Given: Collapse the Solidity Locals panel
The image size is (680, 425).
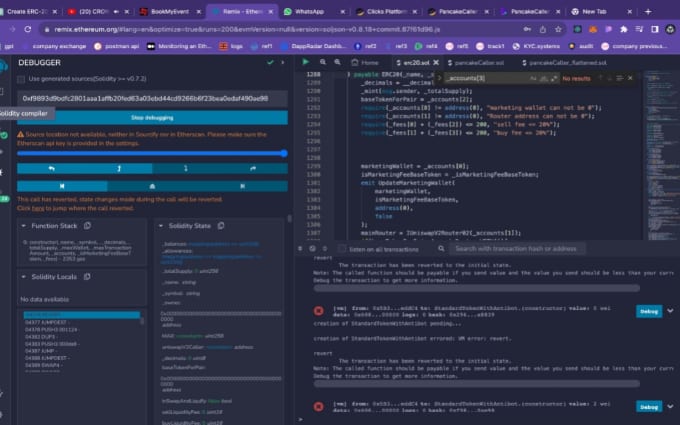Looking at the screenshot, I should (x=23, y=276).
